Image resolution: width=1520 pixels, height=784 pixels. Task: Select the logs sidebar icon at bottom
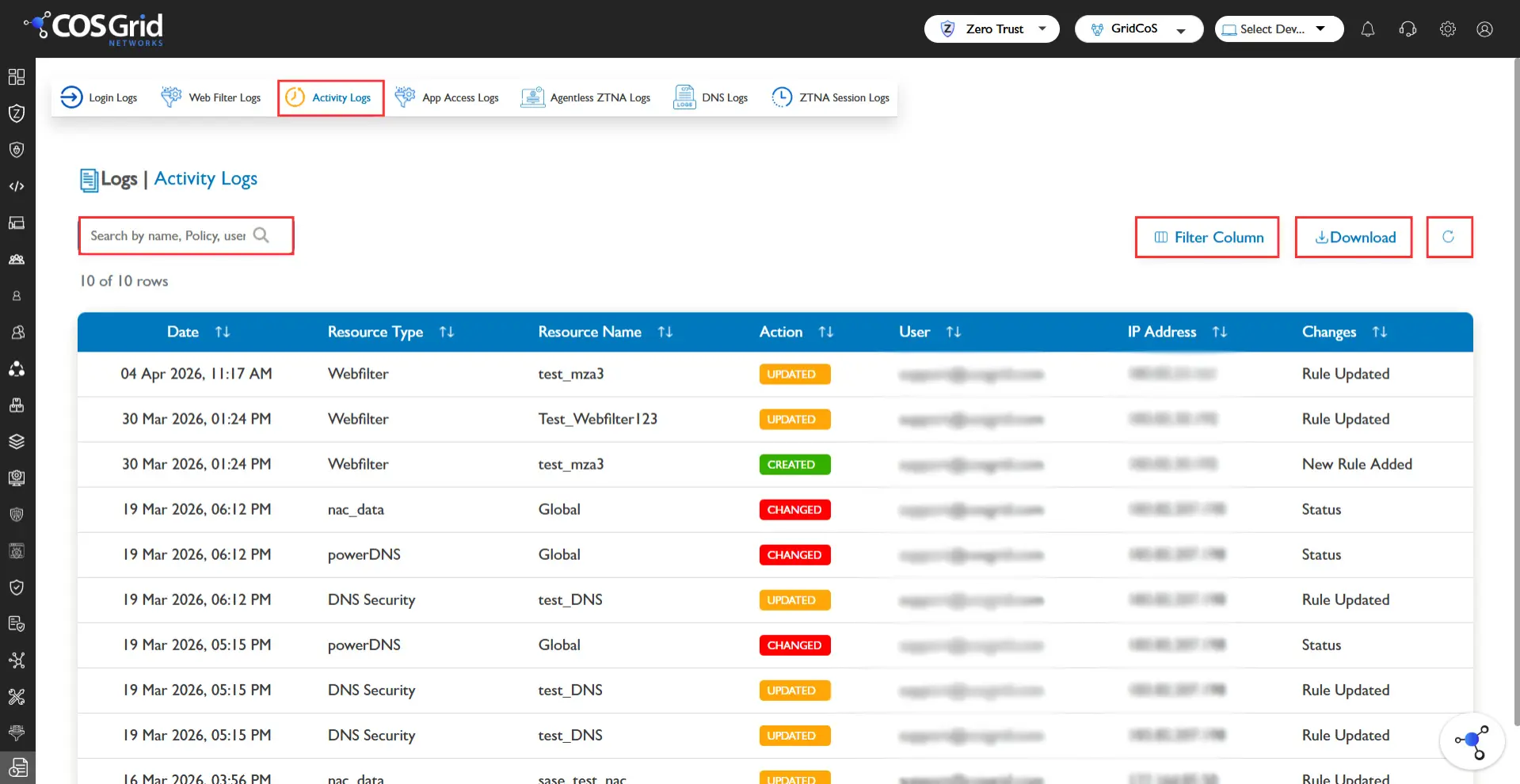pyautogui.click(x=17, y=767)
